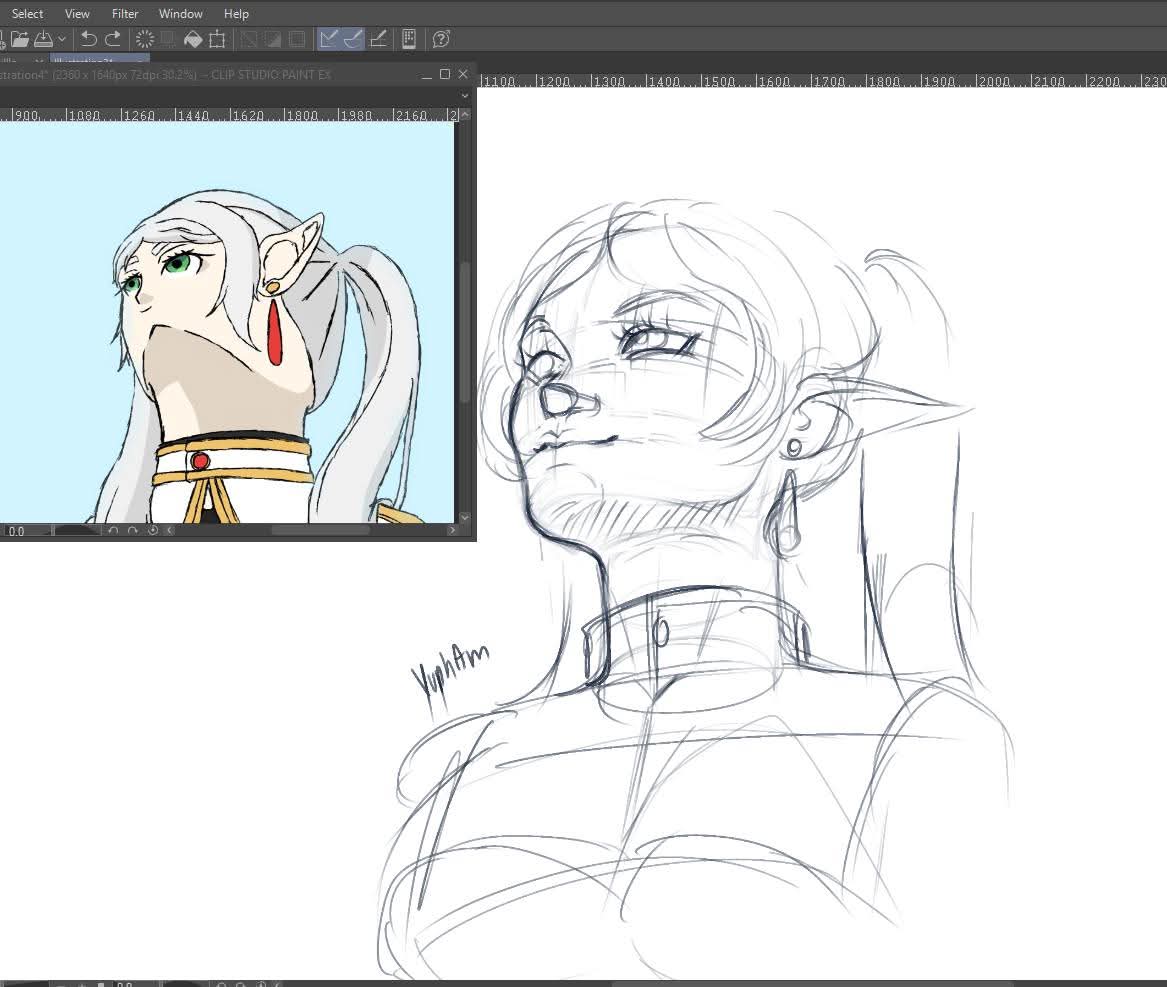Open the Window menu
The width and height of the screenshot is (1167, 987).
click(x=180, y=13)
